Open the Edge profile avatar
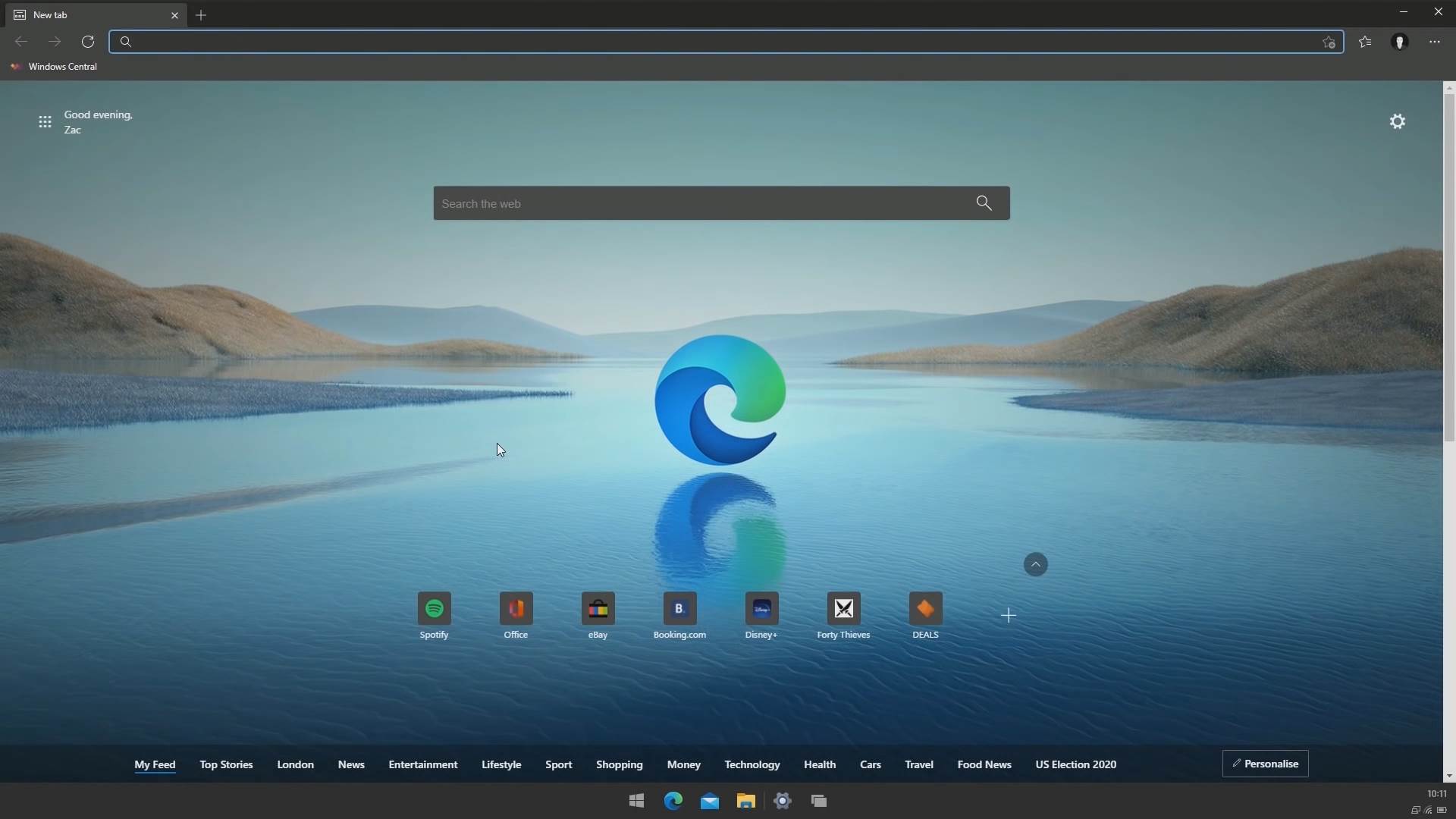Screen dimensions: 1456x819 coord(1401,42)
